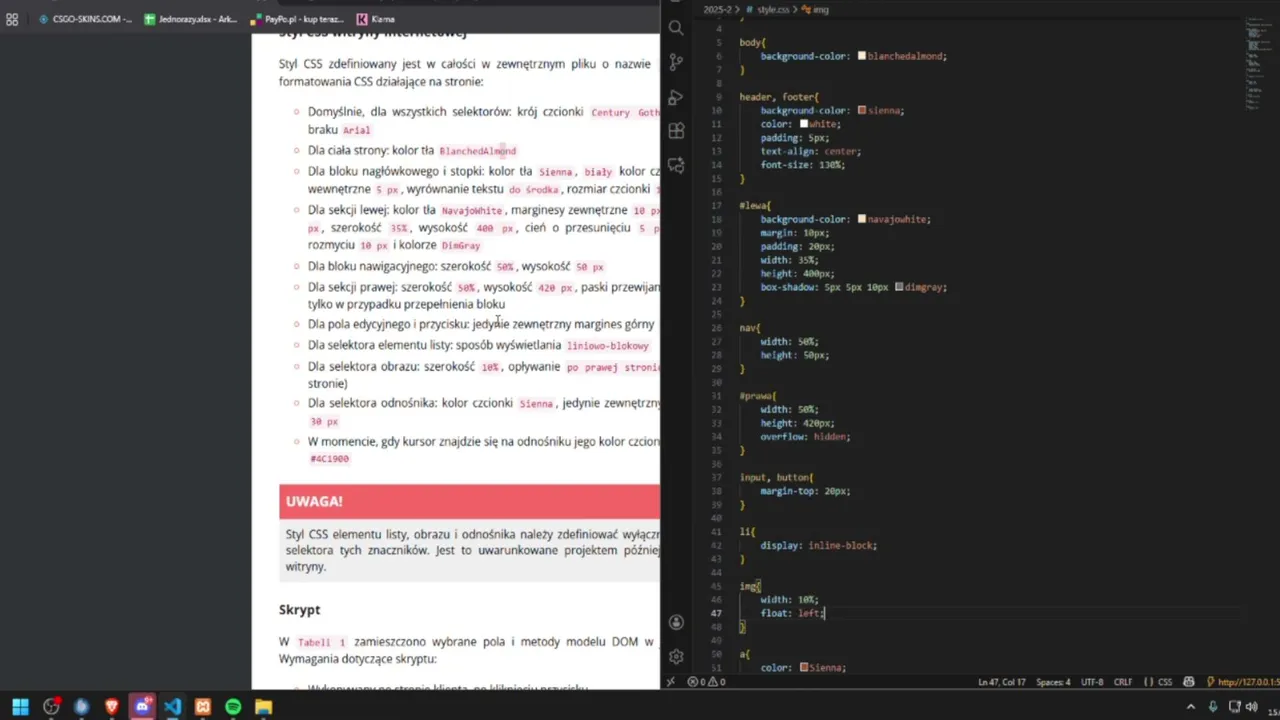
Task: Click the blanchedalmond color swatch
Action: point(862,56)
